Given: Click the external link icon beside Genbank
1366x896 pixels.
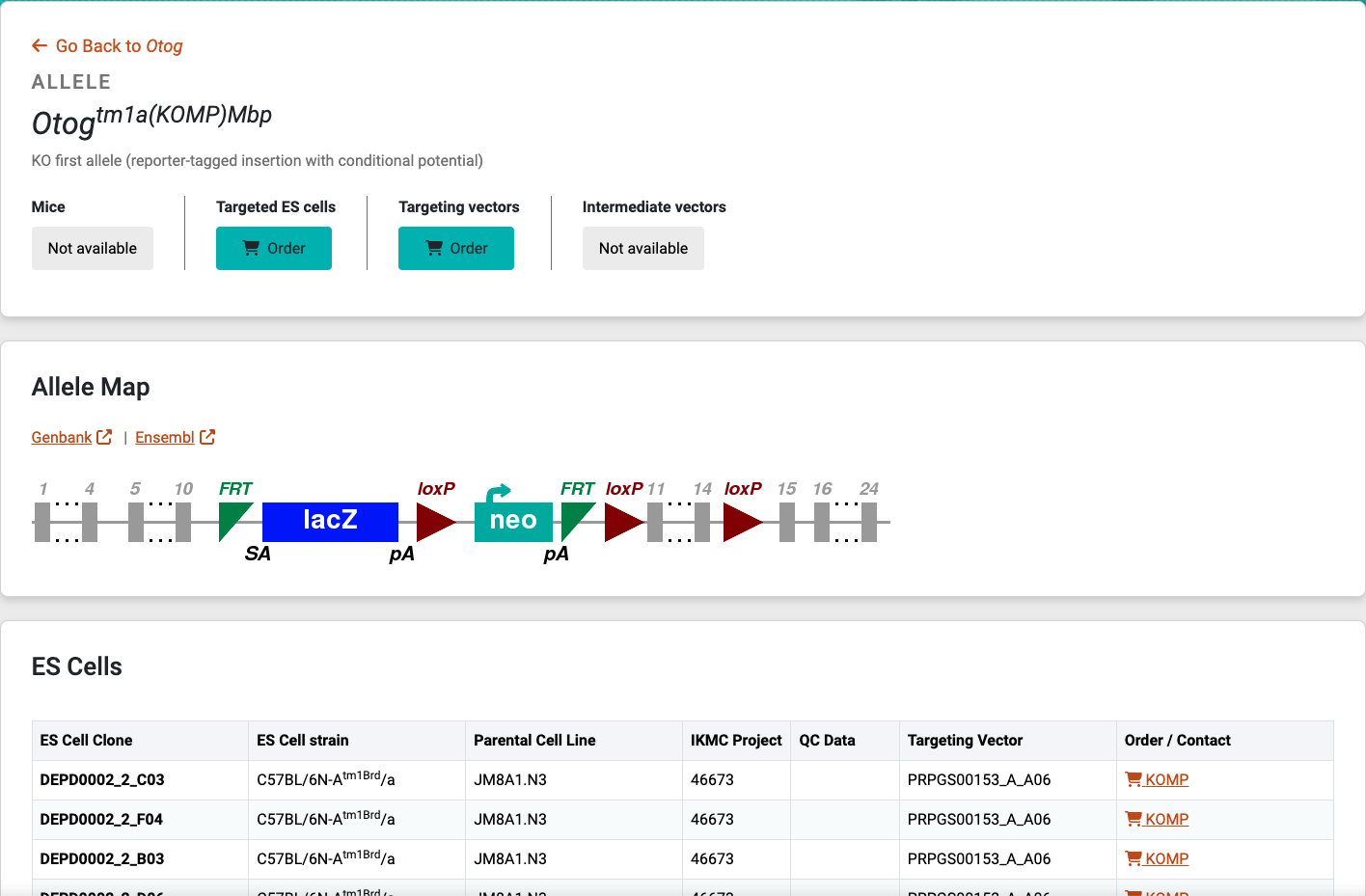Looking at the screenshot, I should 104,437.
